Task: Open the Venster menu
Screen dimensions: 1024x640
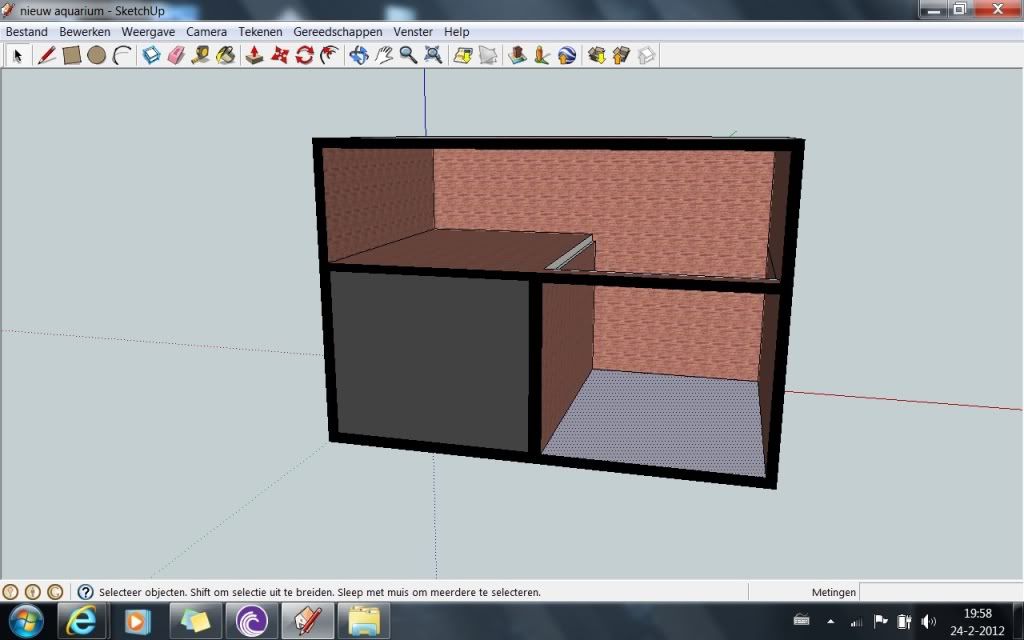Action: pos(414,32)
